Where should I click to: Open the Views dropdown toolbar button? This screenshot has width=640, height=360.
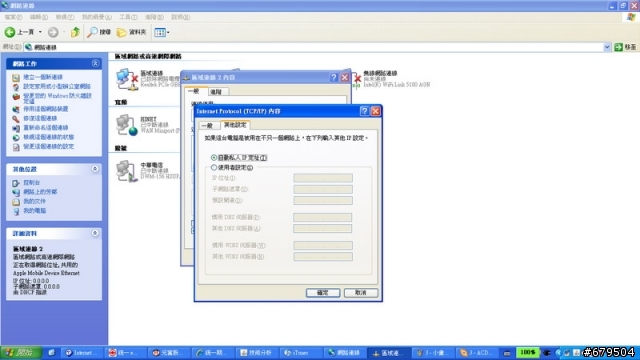(162, 32)
